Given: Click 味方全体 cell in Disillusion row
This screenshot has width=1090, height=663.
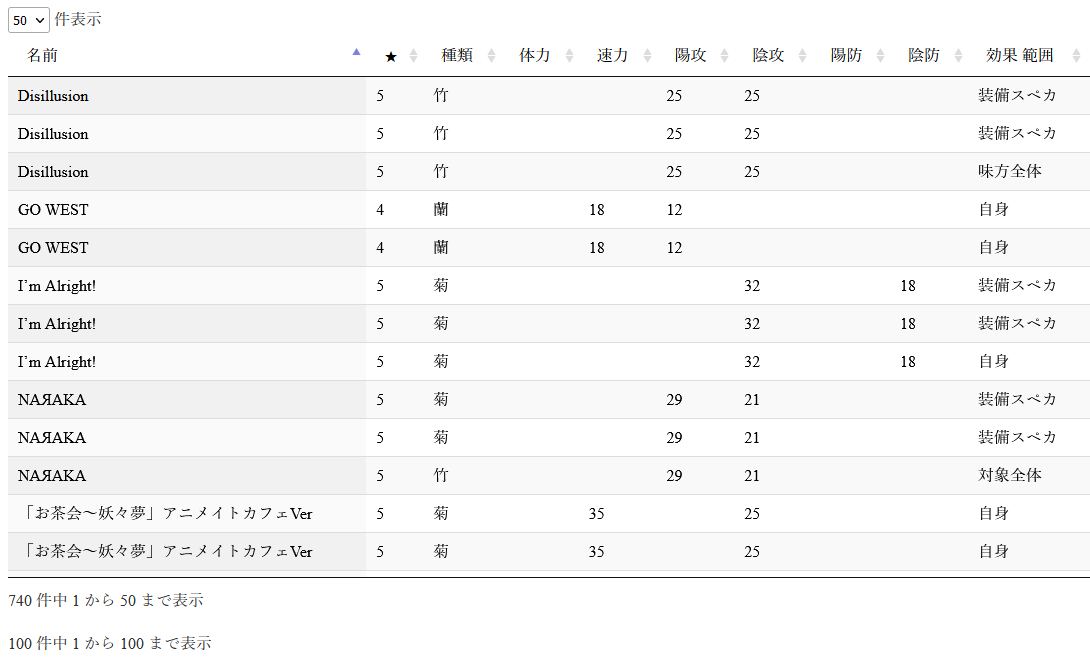Looking at the screenshot, I should click(x=1009, y=172).
